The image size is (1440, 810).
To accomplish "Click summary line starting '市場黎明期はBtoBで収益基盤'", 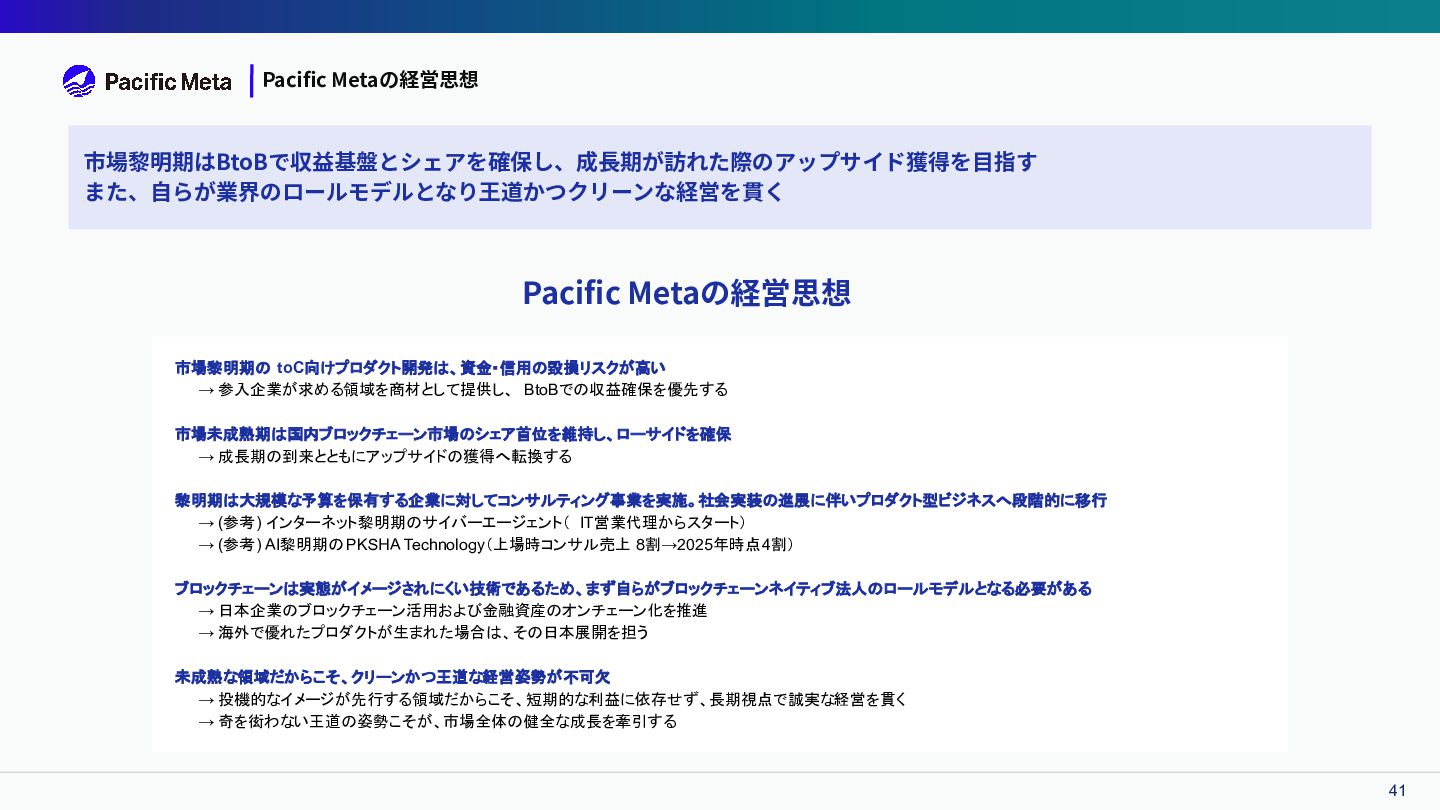I will [x=560, y=161].
